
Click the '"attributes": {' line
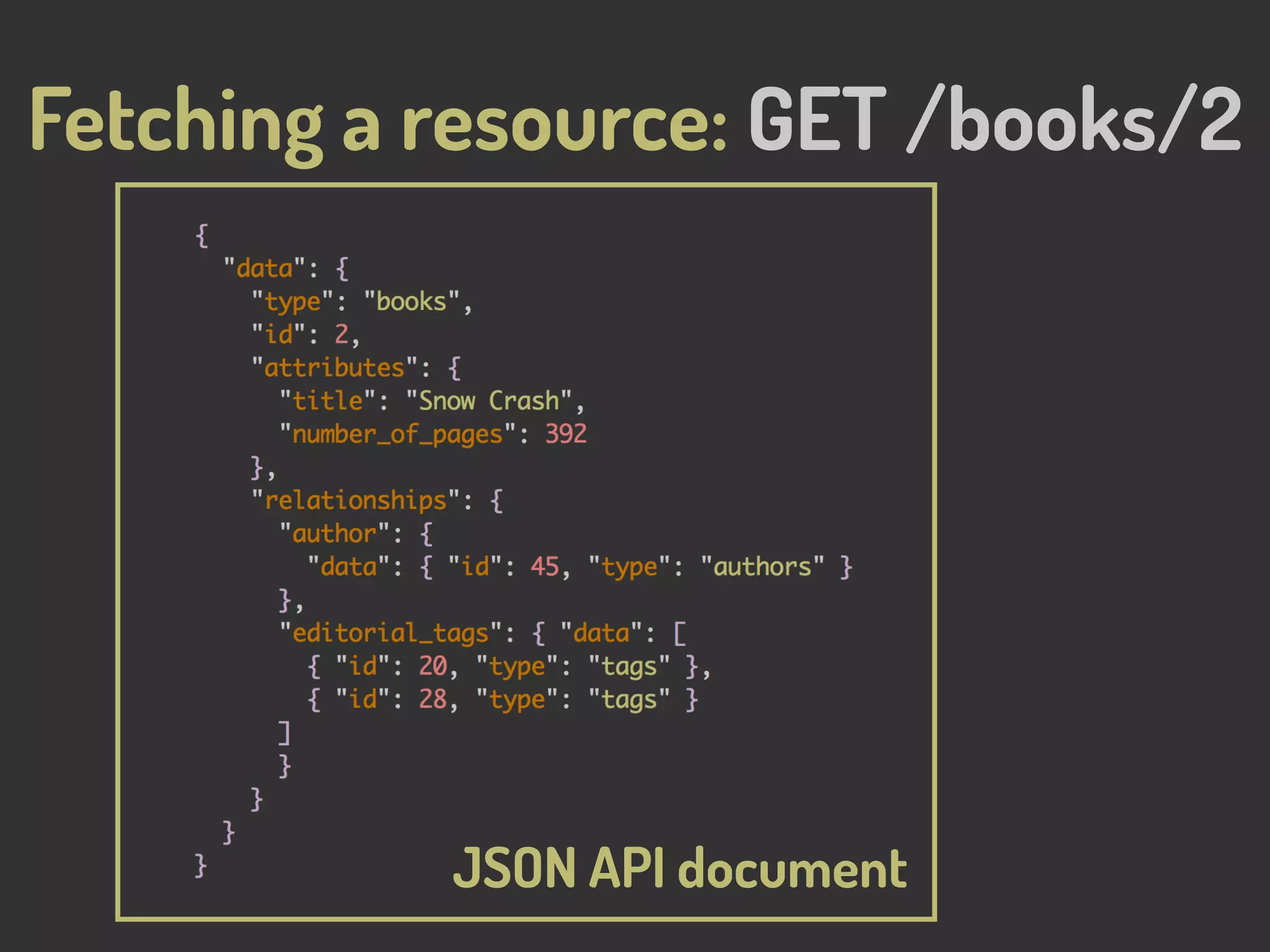(x=357, y=368)
